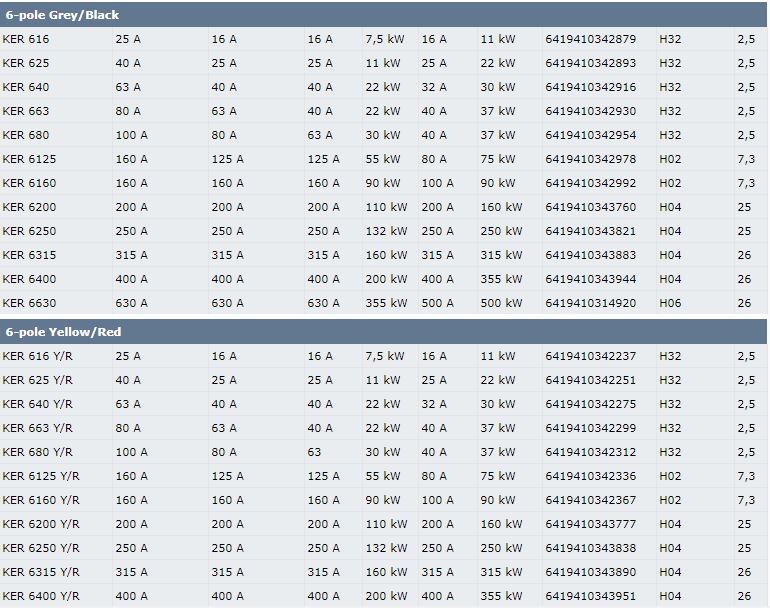Select EAN code 6419410343821
Screen dimensions: 770x608
click(590, 231)
